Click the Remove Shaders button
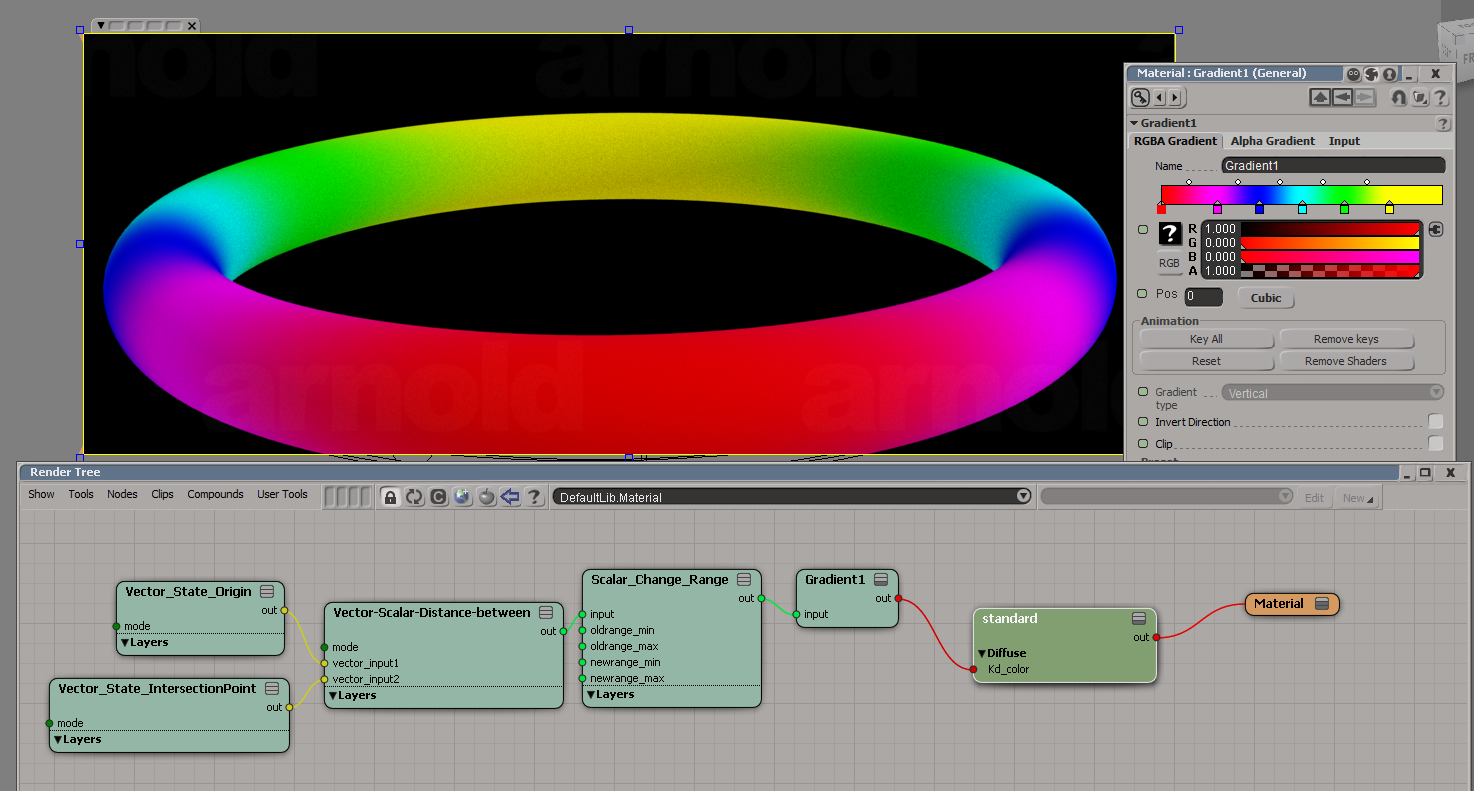This screenshot has height=791, width=1474. coord(1345,361)
